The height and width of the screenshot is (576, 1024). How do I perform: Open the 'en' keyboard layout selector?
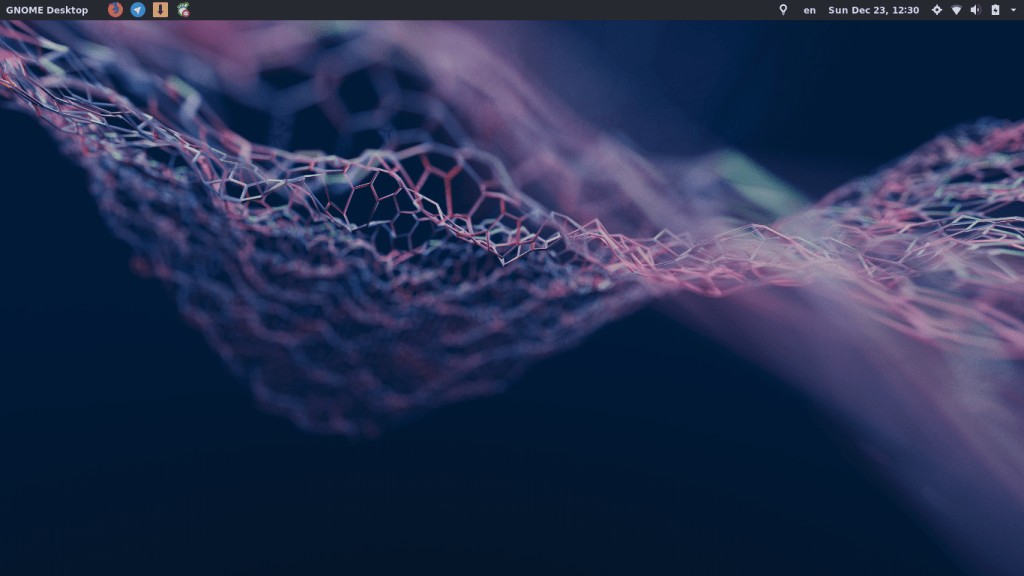coord(810,10)
